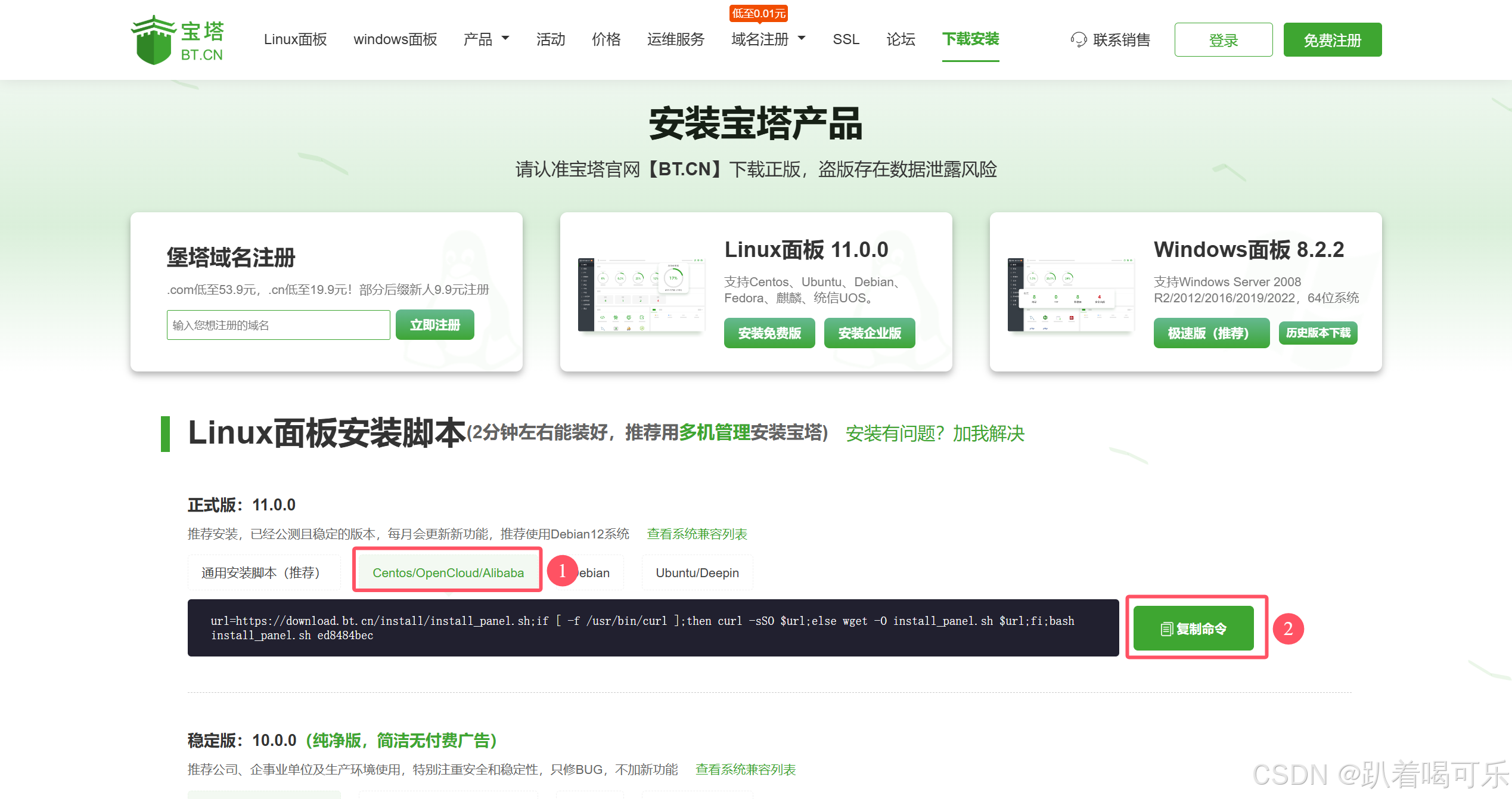Viewport: 1512px width, 799px height.
Task: Open the 运维服务 nav item
Action: pyautogui.click(x=676, y=39)
